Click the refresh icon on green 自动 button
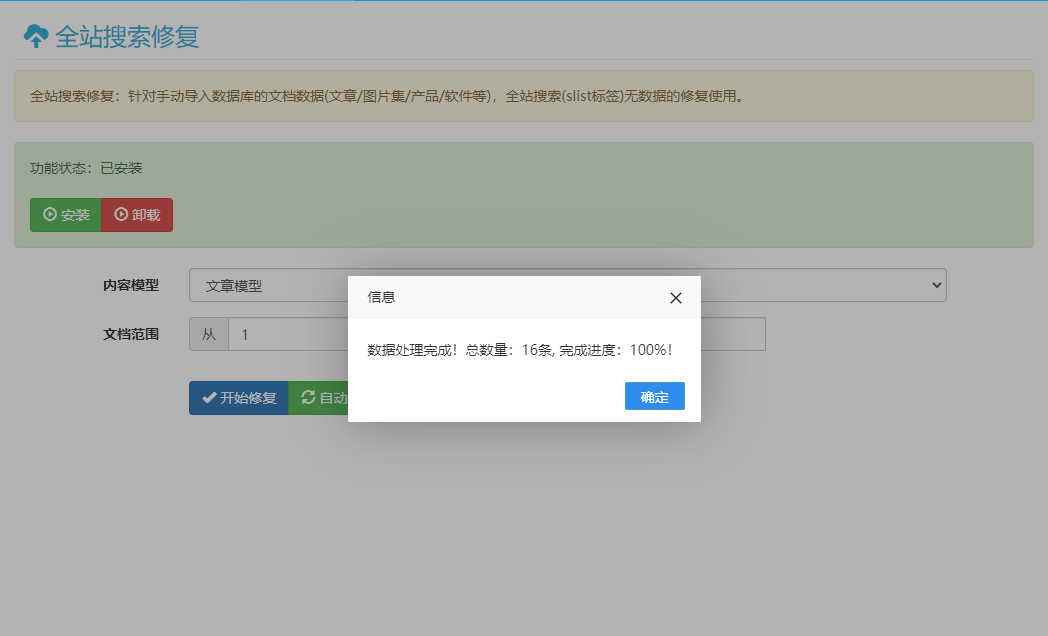Viewport: 1048px width, 636px height. click(308, 398)
